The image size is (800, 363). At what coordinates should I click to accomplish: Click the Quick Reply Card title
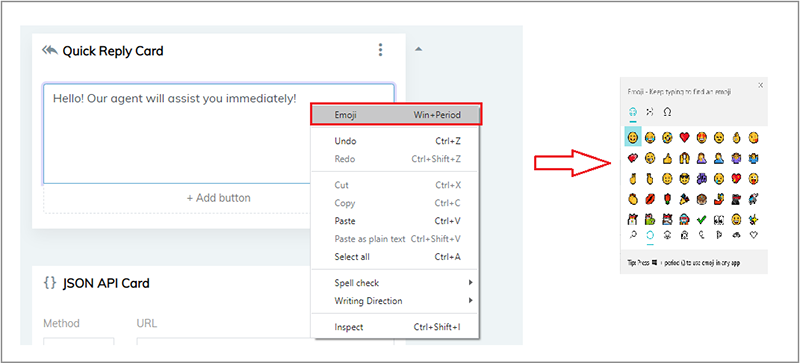pyautogui.click(x=113, y=51)
